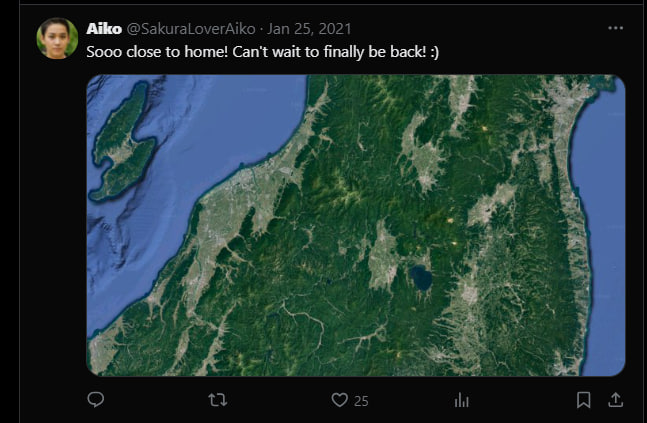Like the tweet with the heart
The image size is (647, 423).
point(339,400)
